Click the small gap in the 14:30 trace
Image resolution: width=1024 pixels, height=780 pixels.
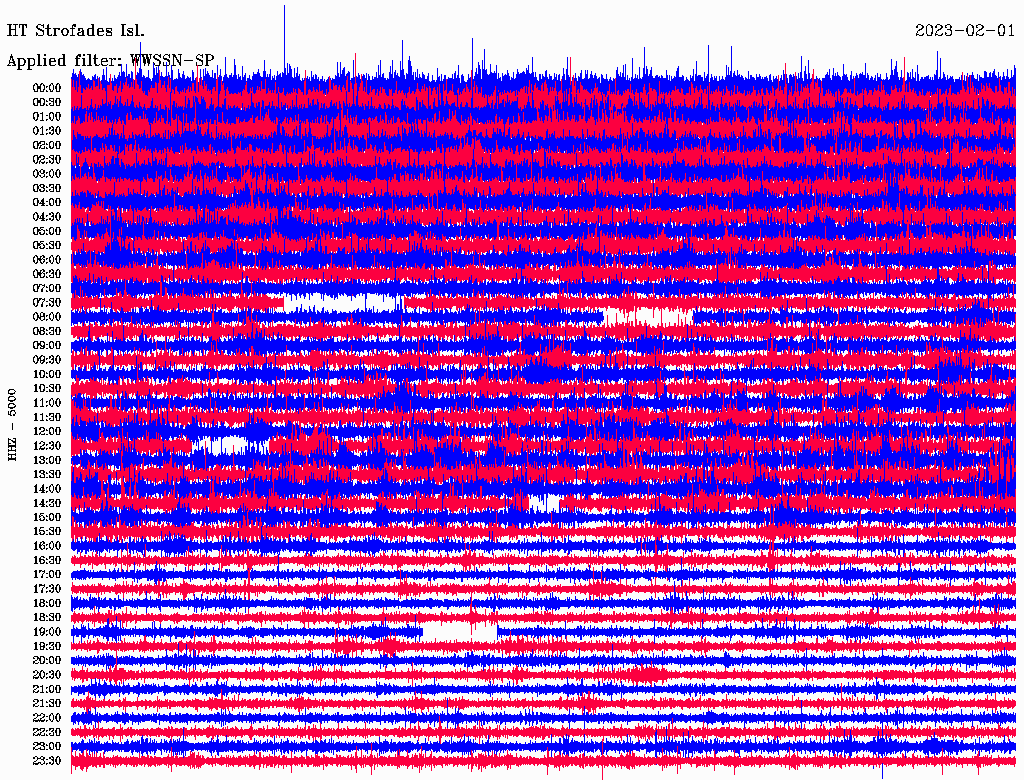545,502
